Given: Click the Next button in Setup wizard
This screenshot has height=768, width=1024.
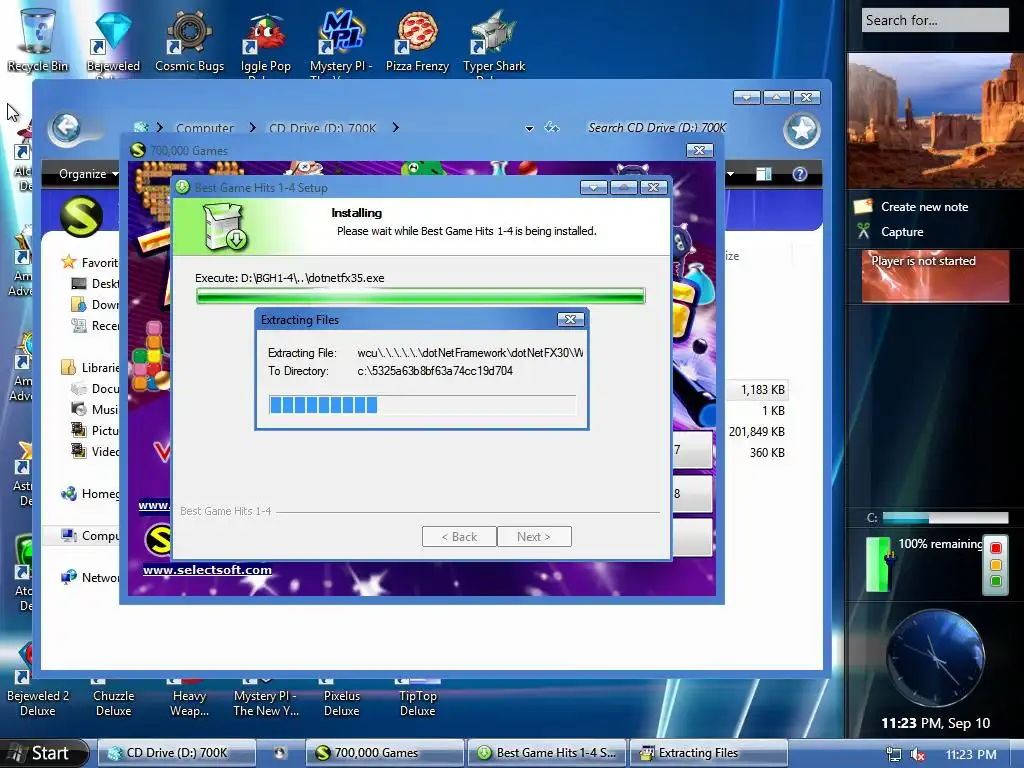Looking at the screenshot, I should (534, 537).
